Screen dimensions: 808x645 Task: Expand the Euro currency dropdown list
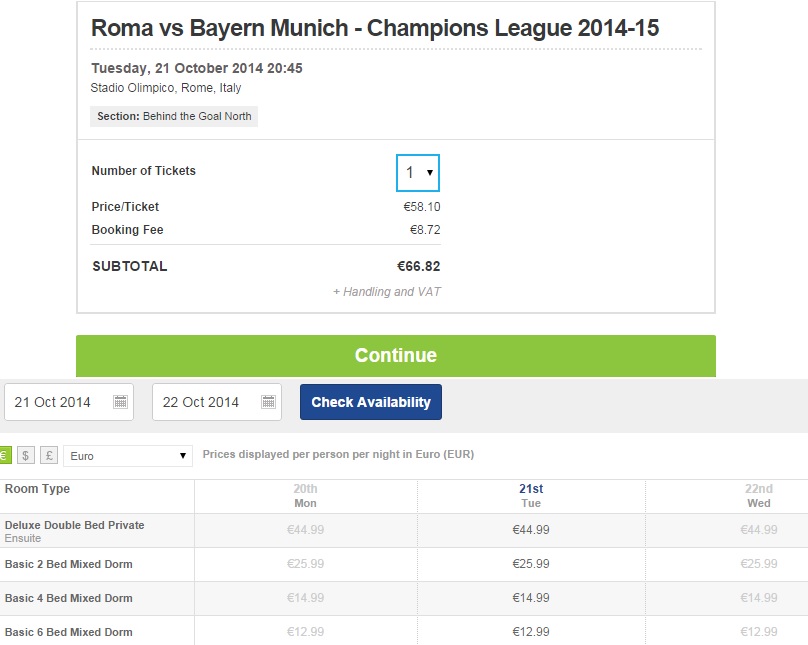click(x=127, y=456)
